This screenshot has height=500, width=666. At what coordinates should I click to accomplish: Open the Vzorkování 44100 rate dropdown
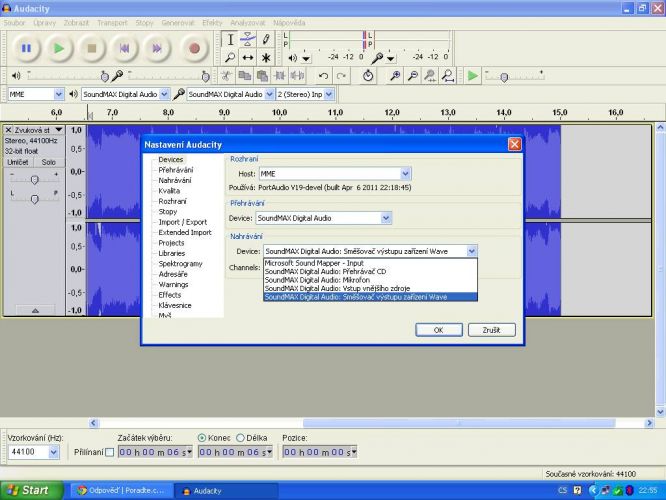54,452
